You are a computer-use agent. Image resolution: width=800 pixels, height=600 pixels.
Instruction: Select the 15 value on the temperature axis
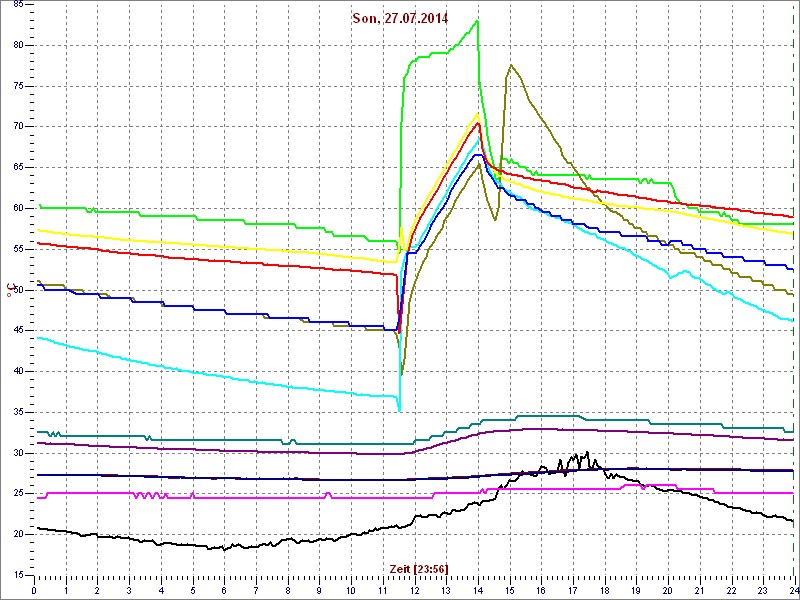[18, 575]
